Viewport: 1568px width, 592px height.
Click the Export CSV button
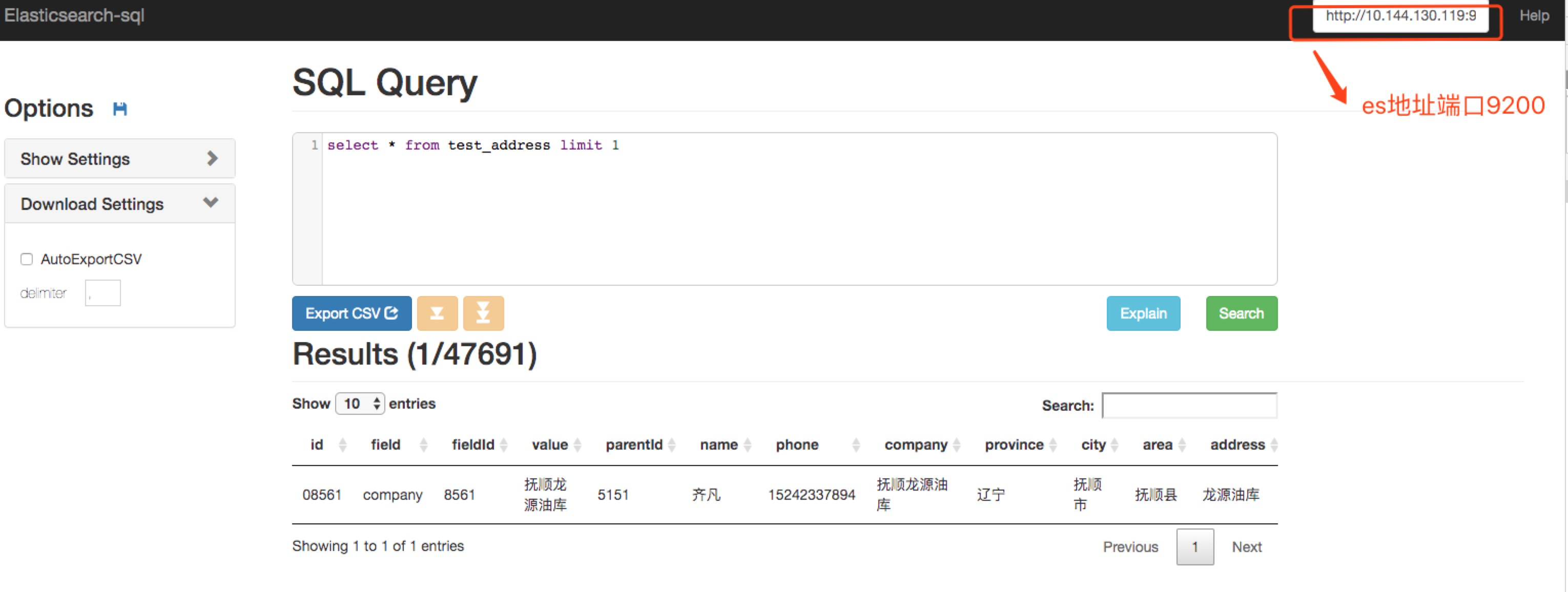[351, 313]
